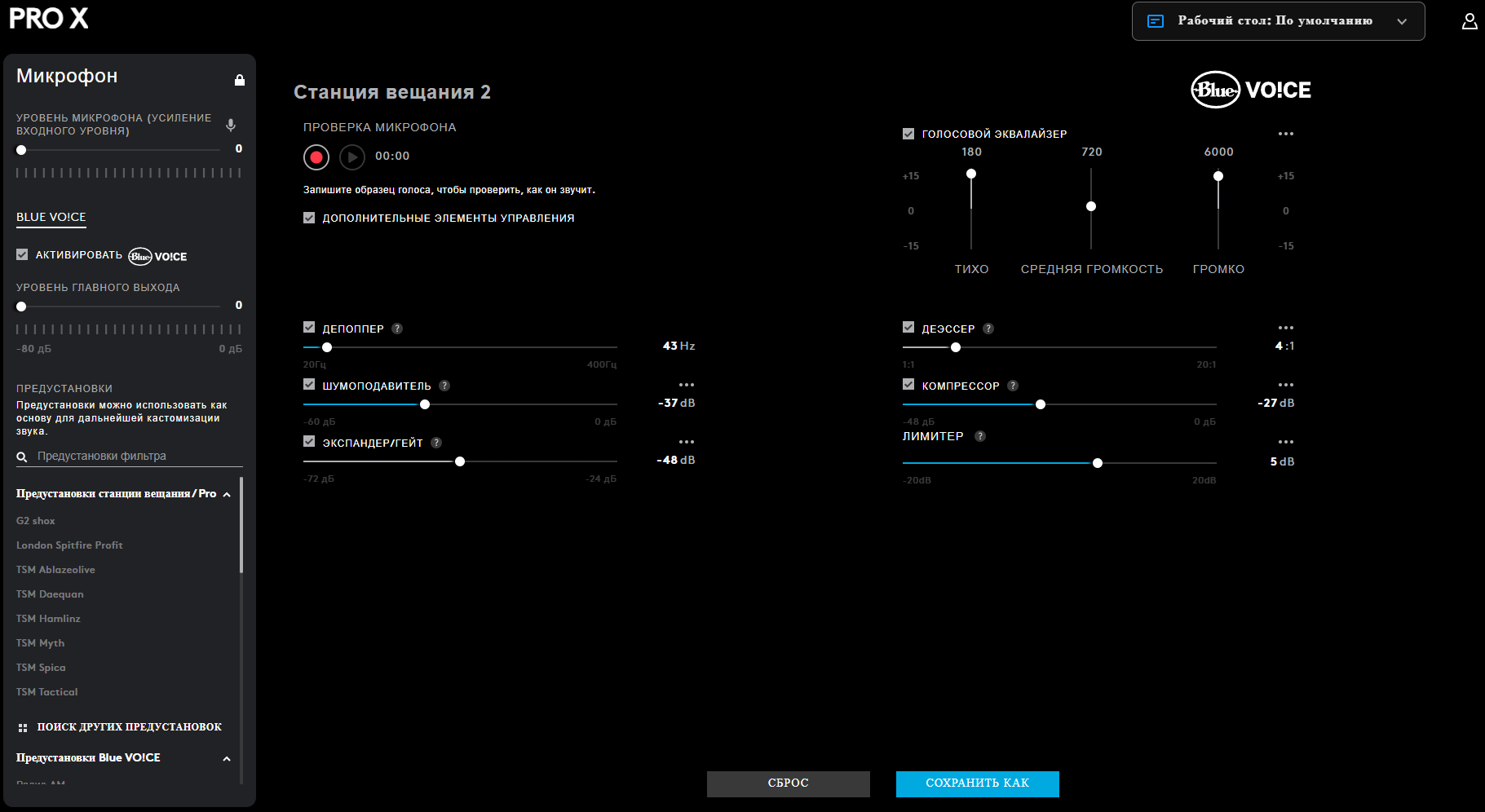Click the preset search magnifier icon
The height and width of the screenshot is (812, 1485).
(22, 457)
